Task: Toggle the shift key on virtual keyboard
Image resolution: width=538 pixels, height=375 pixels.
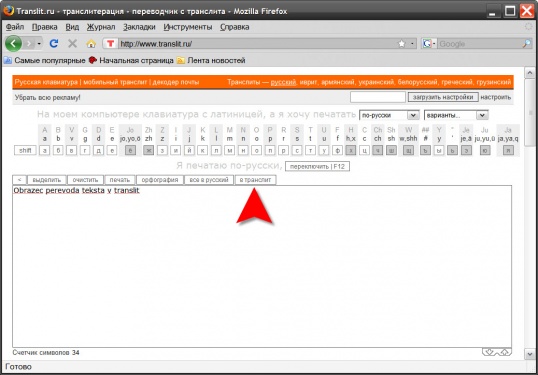Action: point(25,150)
